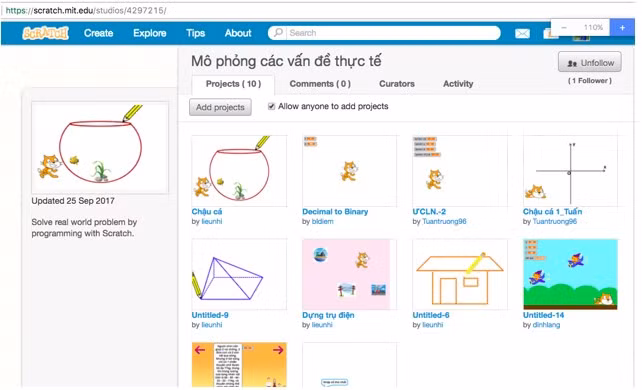Screen dimensions: 642x390
Task: Open the ƯCLN.-2 project thumbnail
Action: [x=460, y=171]
